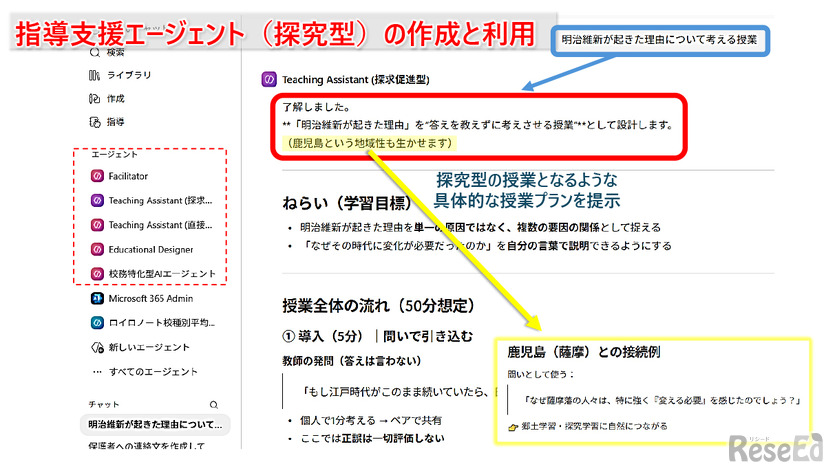
Task: Click the 検索 search label
Action: pyautogui.click(x=116, y=52)
